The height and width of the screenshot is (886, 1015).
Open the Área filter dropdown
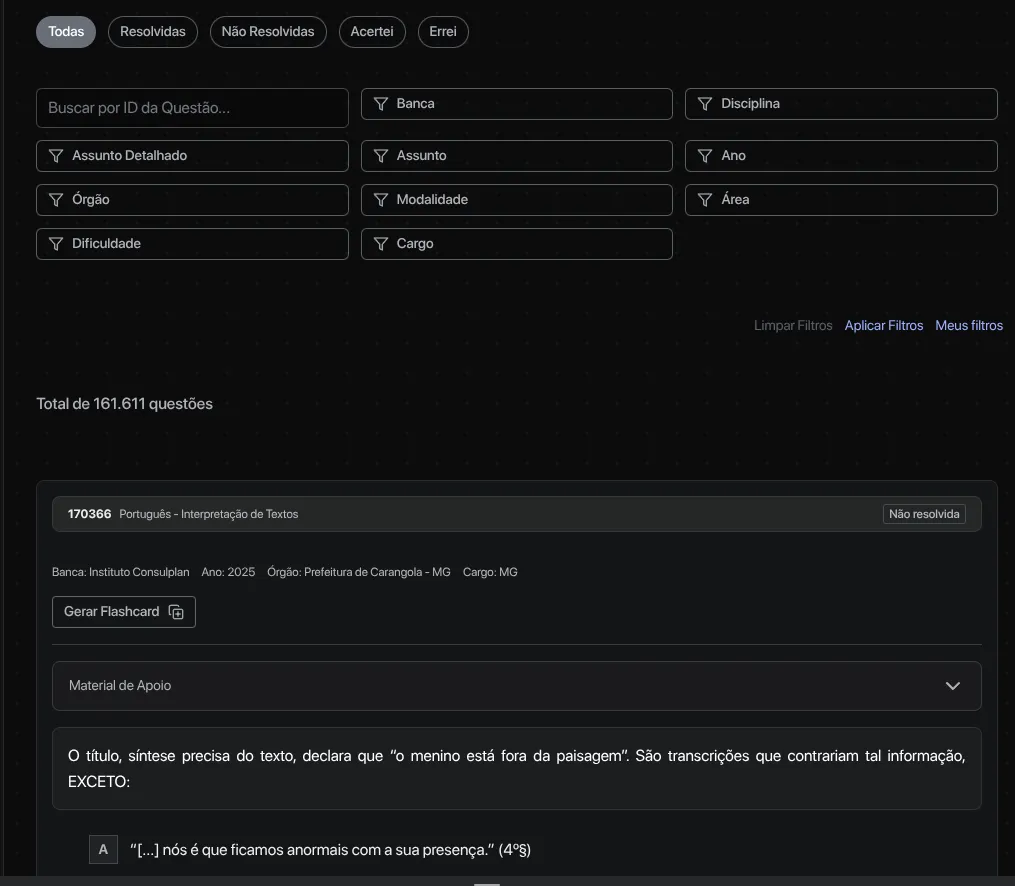pos(840,200)
